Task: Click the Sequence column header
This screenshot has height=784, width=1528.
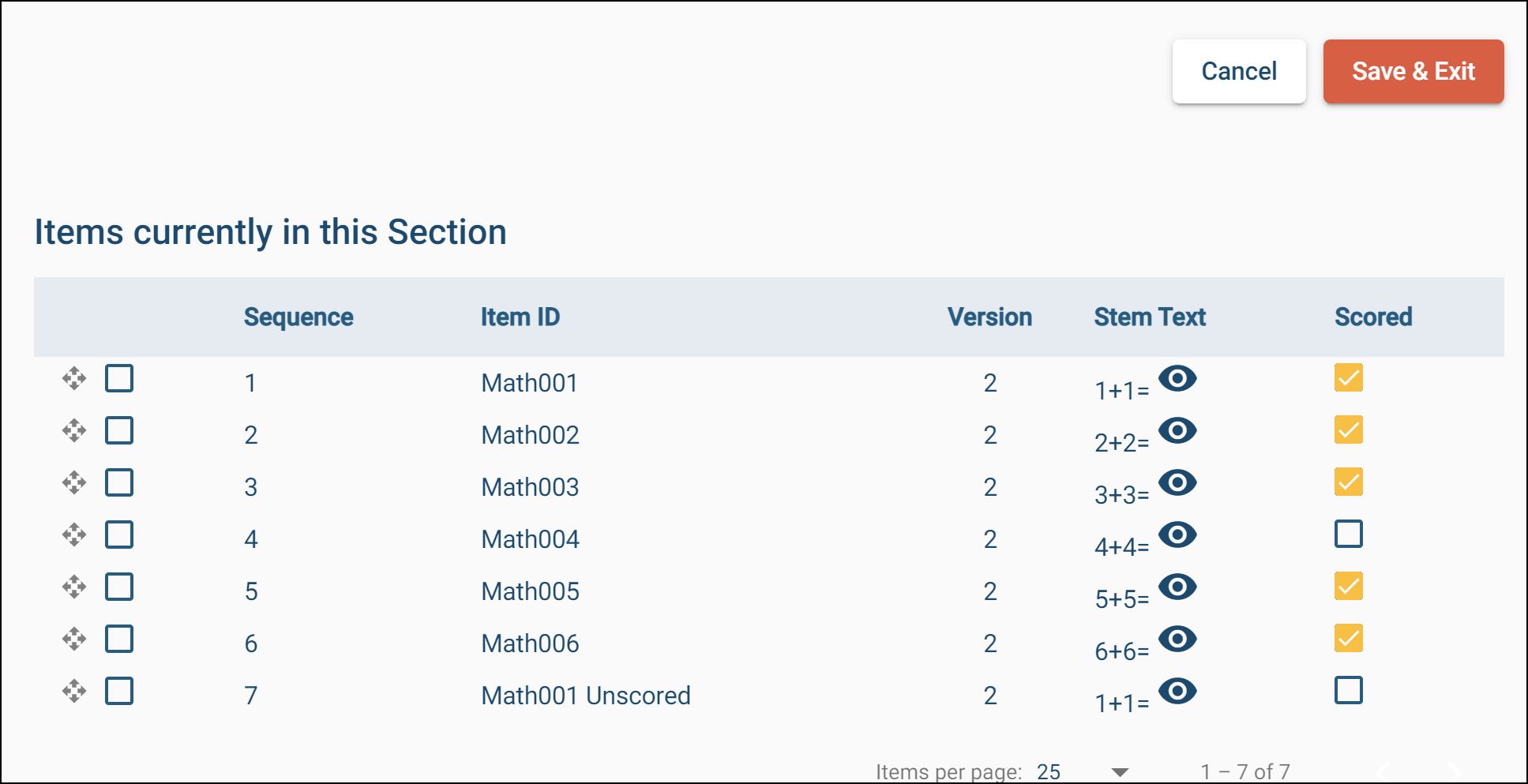Action: tap(298, 317)
